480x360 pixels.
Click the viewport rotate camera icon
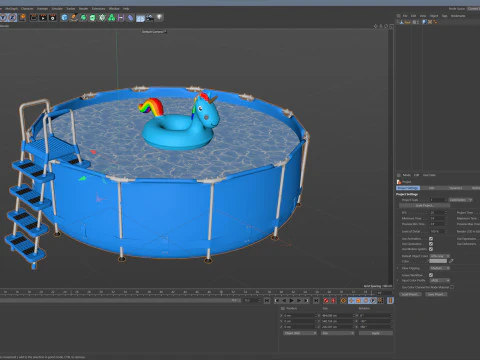tap(386, 26)
